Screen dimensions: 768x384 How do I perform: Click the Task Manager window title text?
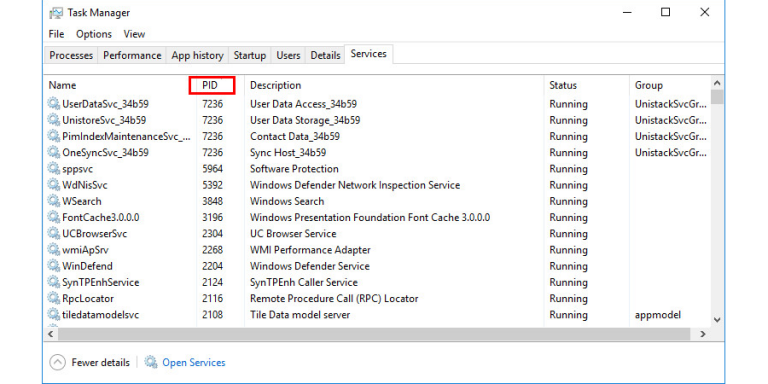point(99,13)
